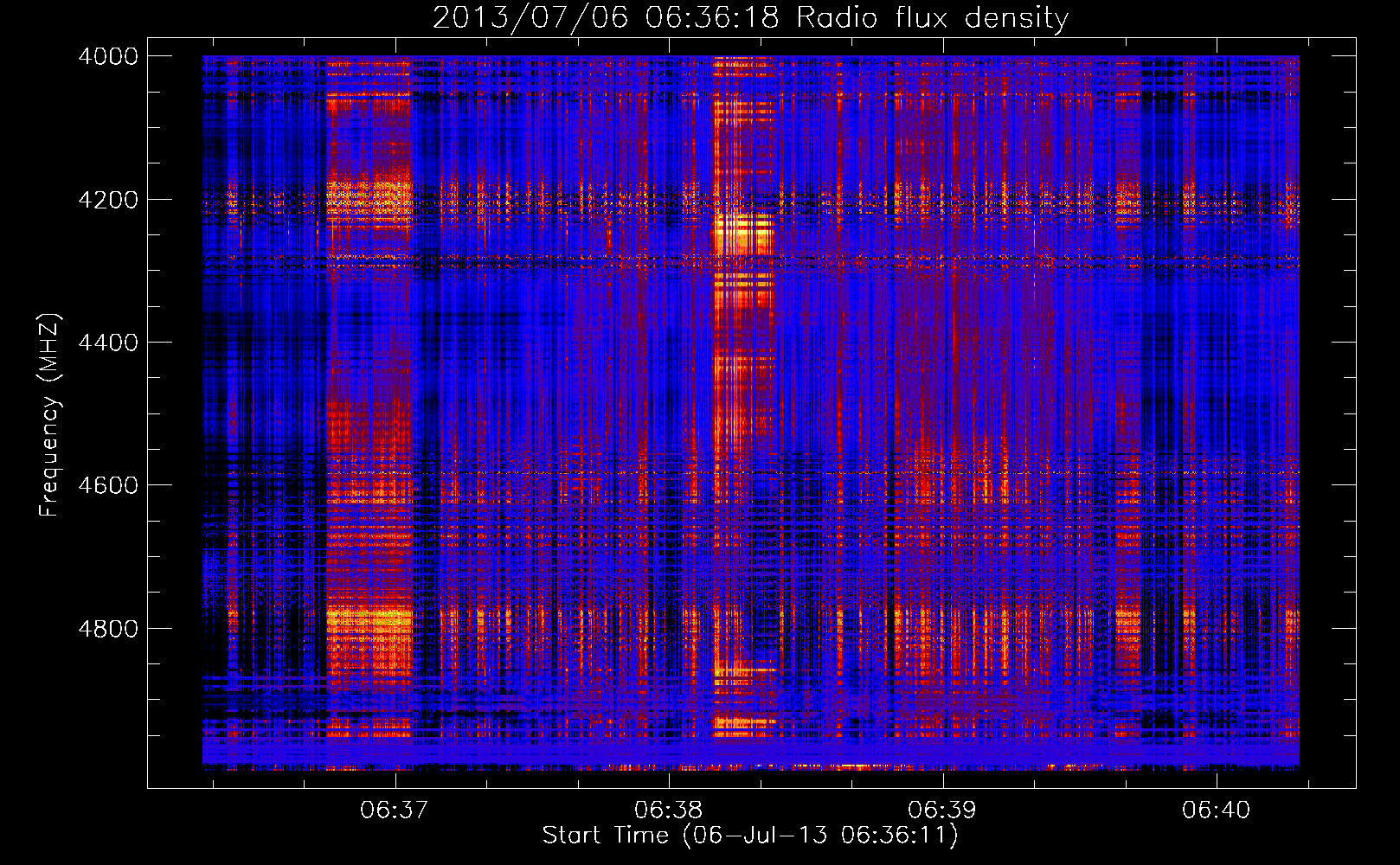Click the "Start Time (06-Jul-13 06:36:11)" axis label
The height and width of the screenshot is (865, 1400).
click(x=750, y=836)
